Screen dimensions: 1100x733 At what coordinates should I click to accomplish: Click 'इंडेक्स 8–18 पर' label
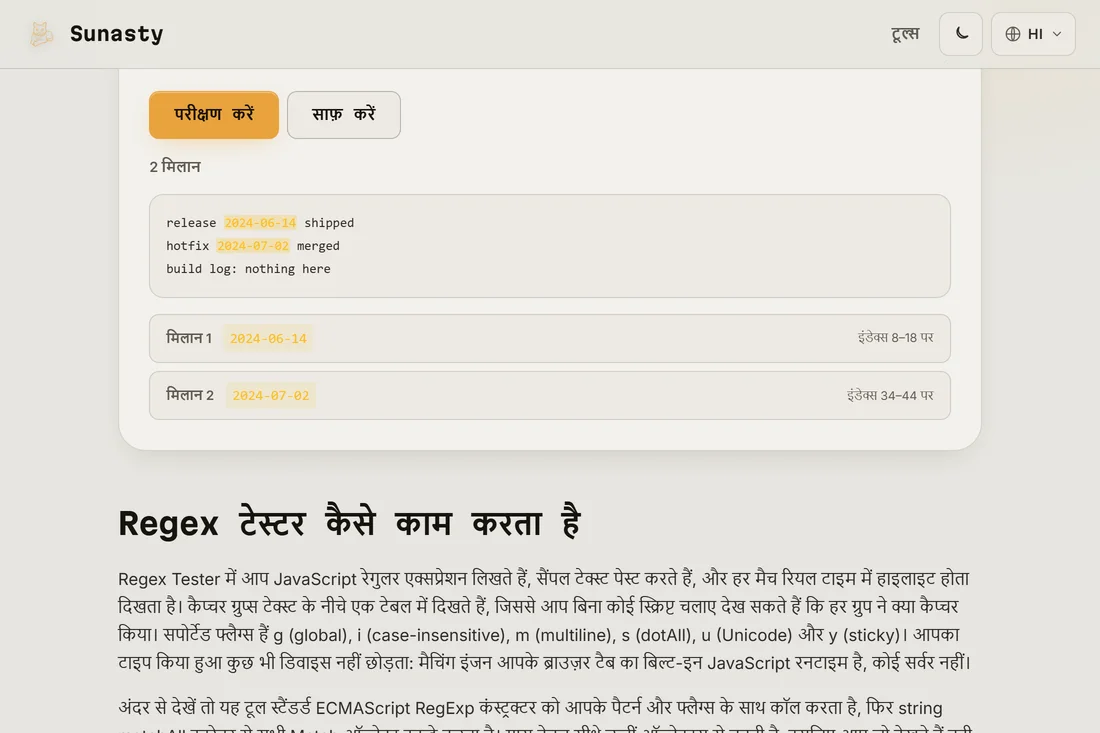[895, 337]
